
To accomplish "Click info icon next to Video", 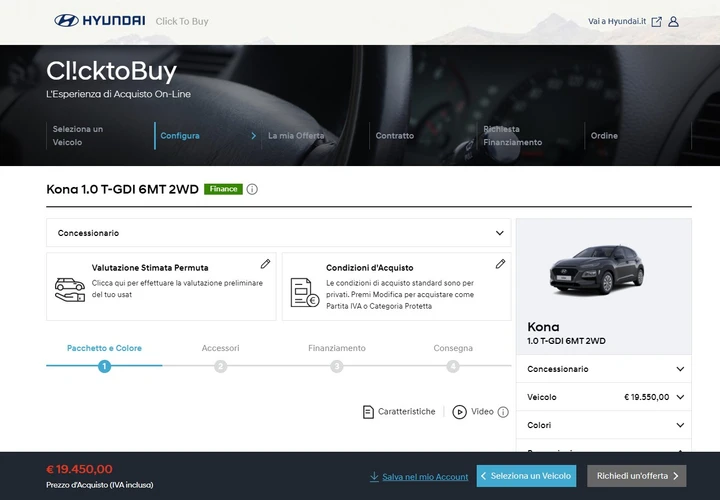I will coord(503,412).
